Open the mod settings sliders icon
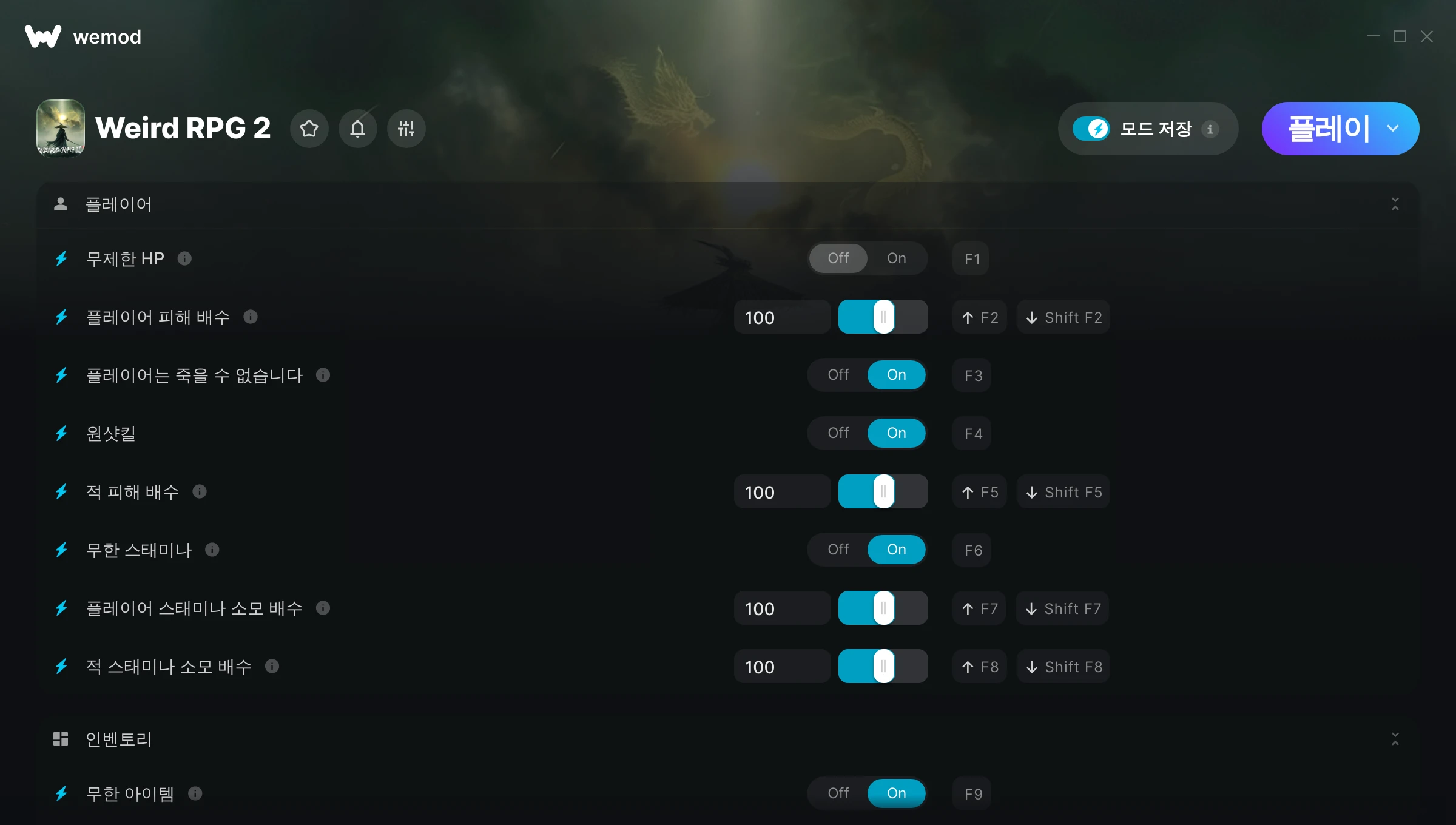Viewport: 1456px width, 825px height. [406, 129]
